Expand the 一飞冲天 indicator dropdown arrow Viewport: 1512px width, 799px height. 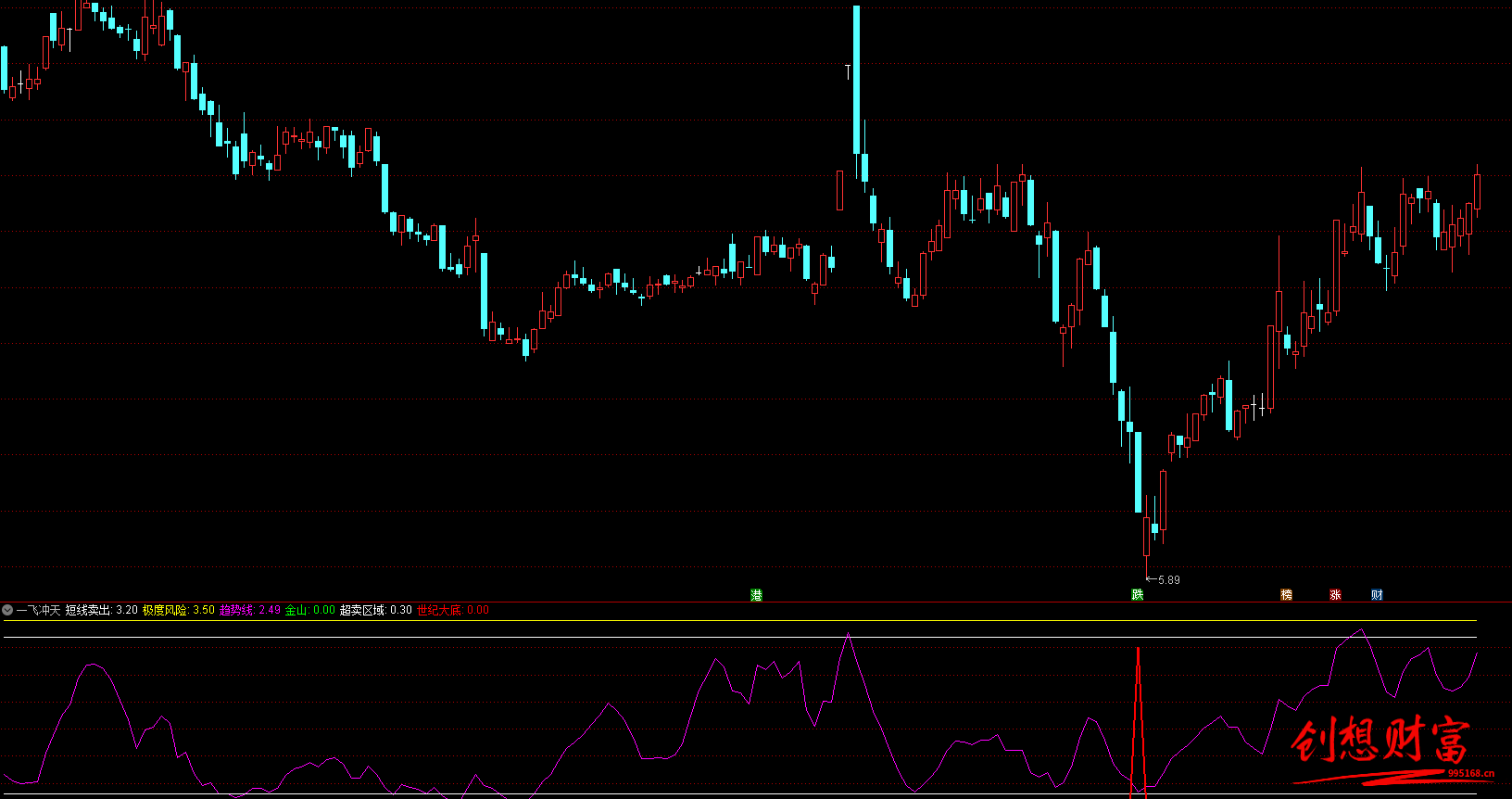7,610
